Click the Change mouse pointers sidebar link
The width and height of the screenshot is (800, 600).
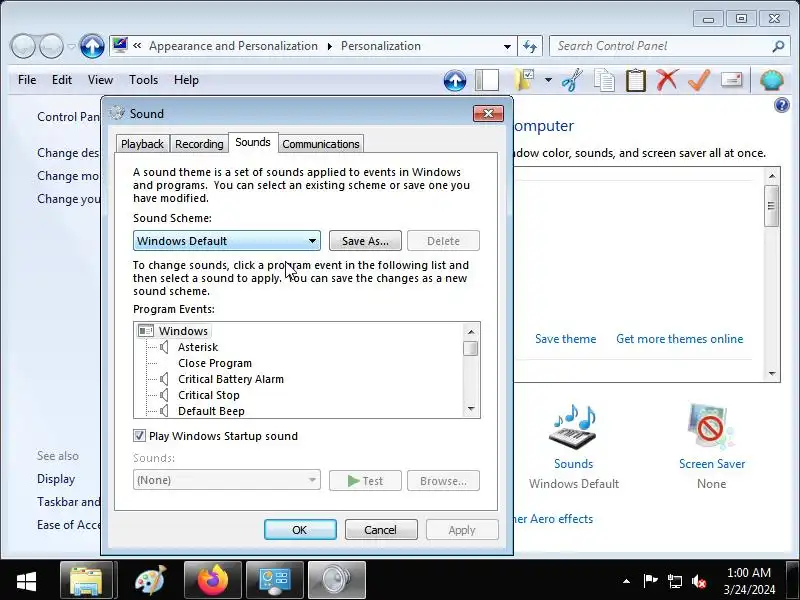pos(68,176)
